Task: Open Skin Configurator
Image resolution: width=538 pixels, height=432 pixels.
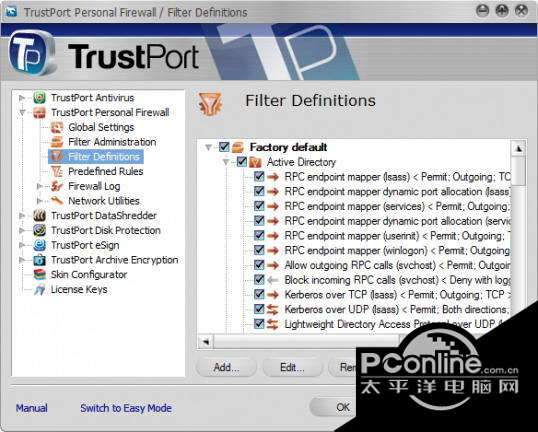Action: (89, 275)
